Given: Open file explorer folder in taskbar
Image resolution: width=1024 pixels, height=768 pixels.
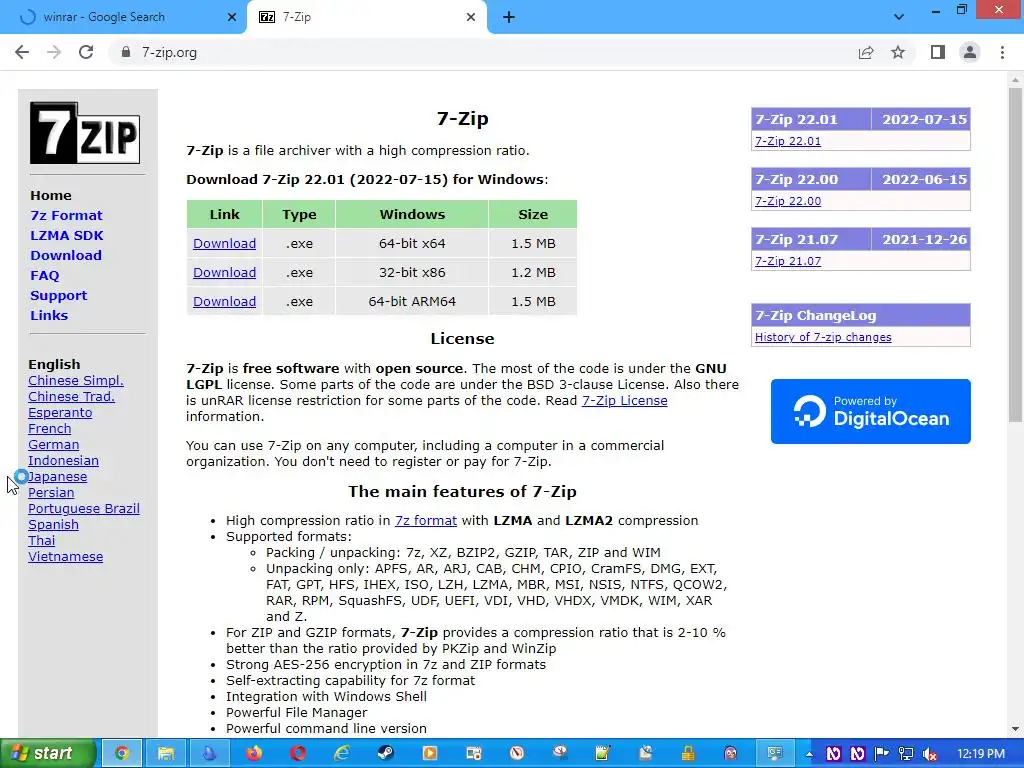Looking at the screenshot, I should coord(166,754).
